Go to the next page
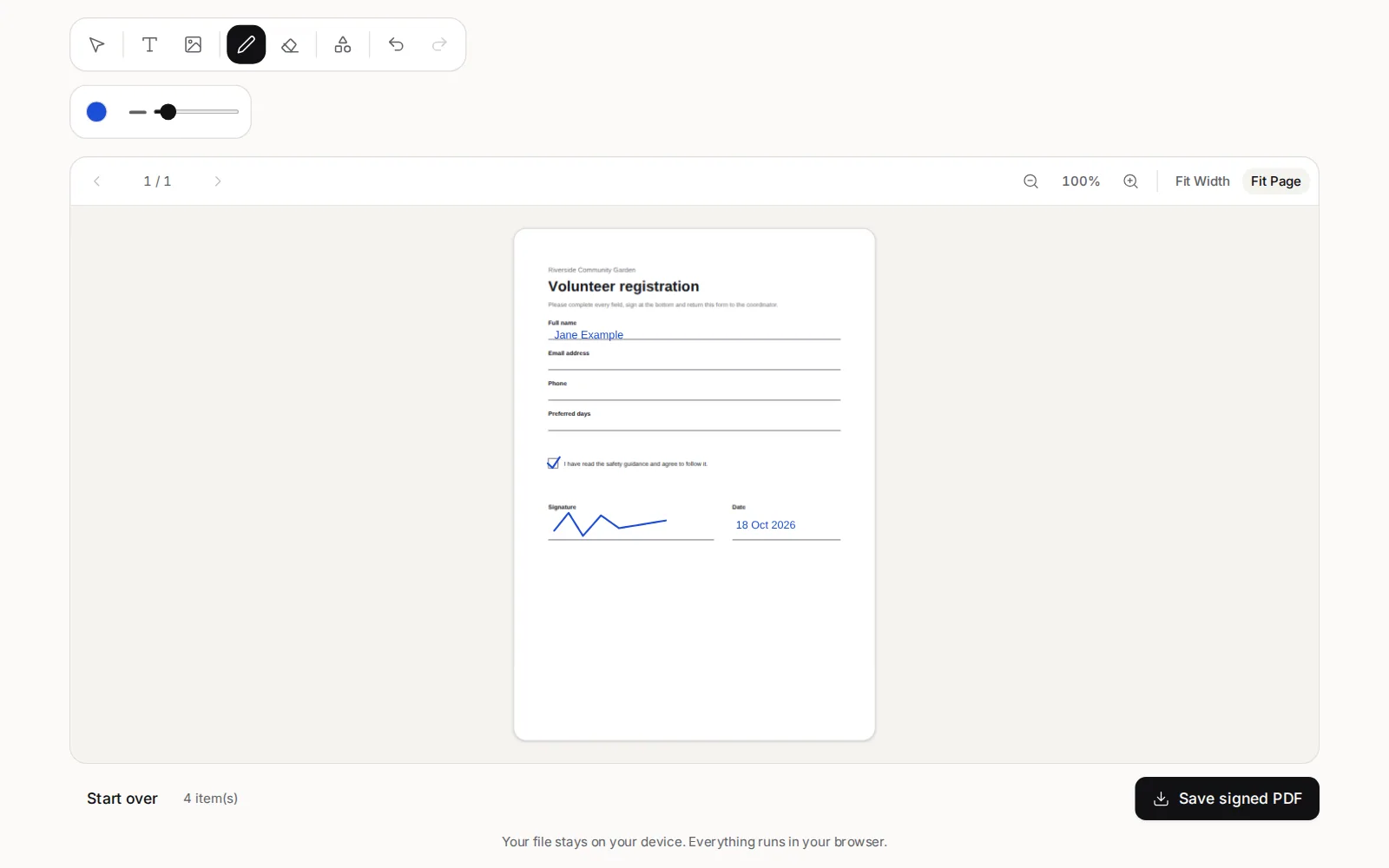This screenshot has height=868, width=1389. click(x=218, y=181)
